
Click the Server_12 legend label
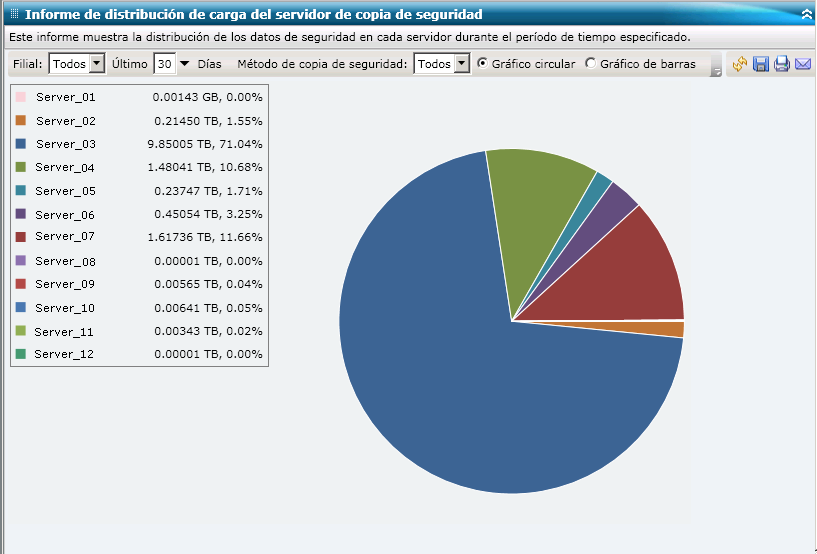64,354
